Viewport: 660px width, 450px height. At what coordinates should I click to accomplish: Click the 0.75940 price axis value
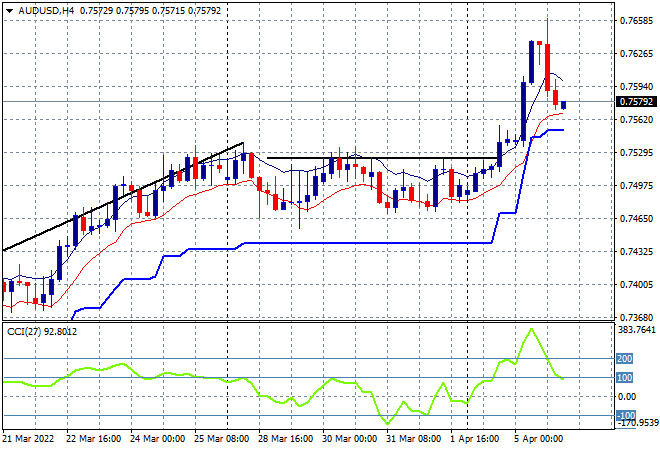coord(636,86)
